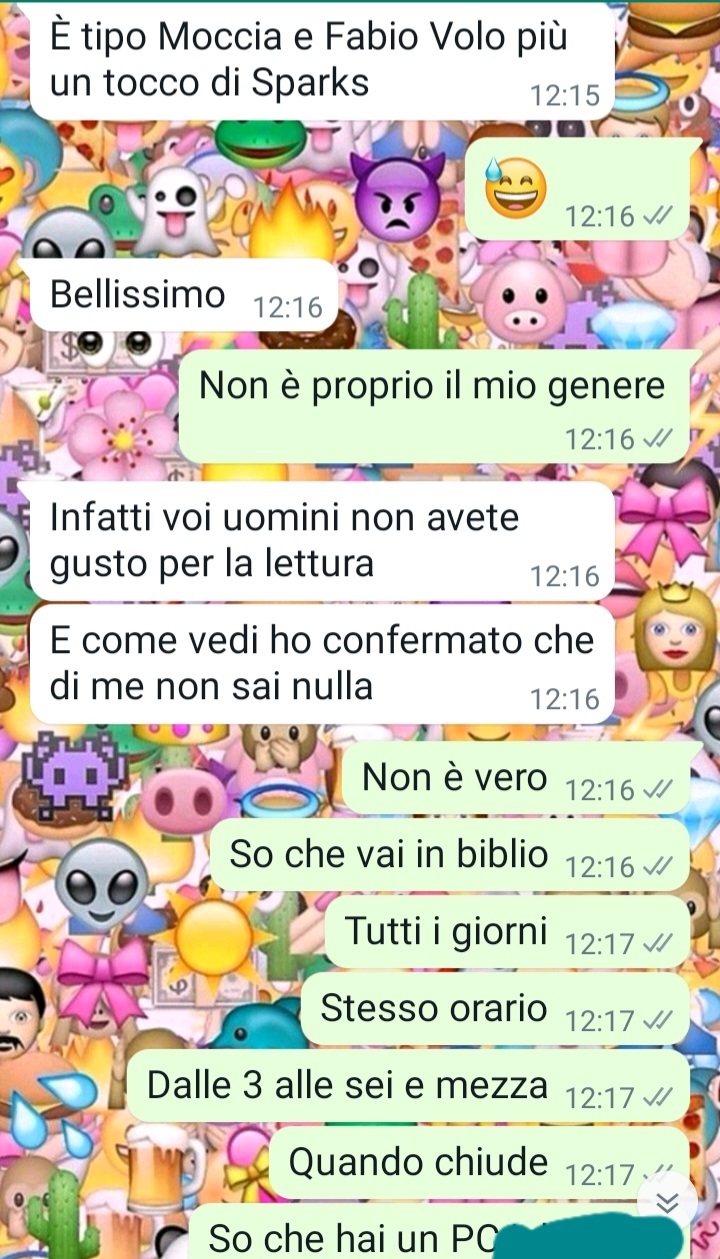Select the 'Quando chiude' message bubble

[479, 1163]
